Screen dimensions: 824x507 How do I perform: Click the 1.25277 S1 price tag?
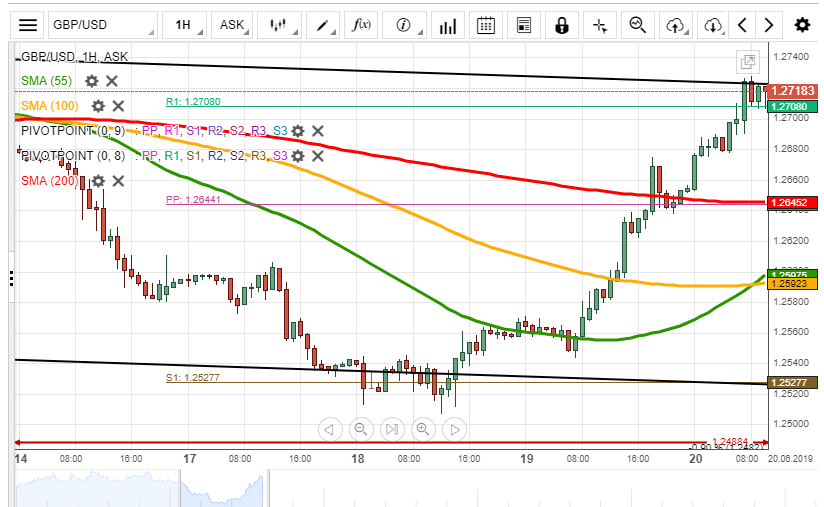[792, 382]
